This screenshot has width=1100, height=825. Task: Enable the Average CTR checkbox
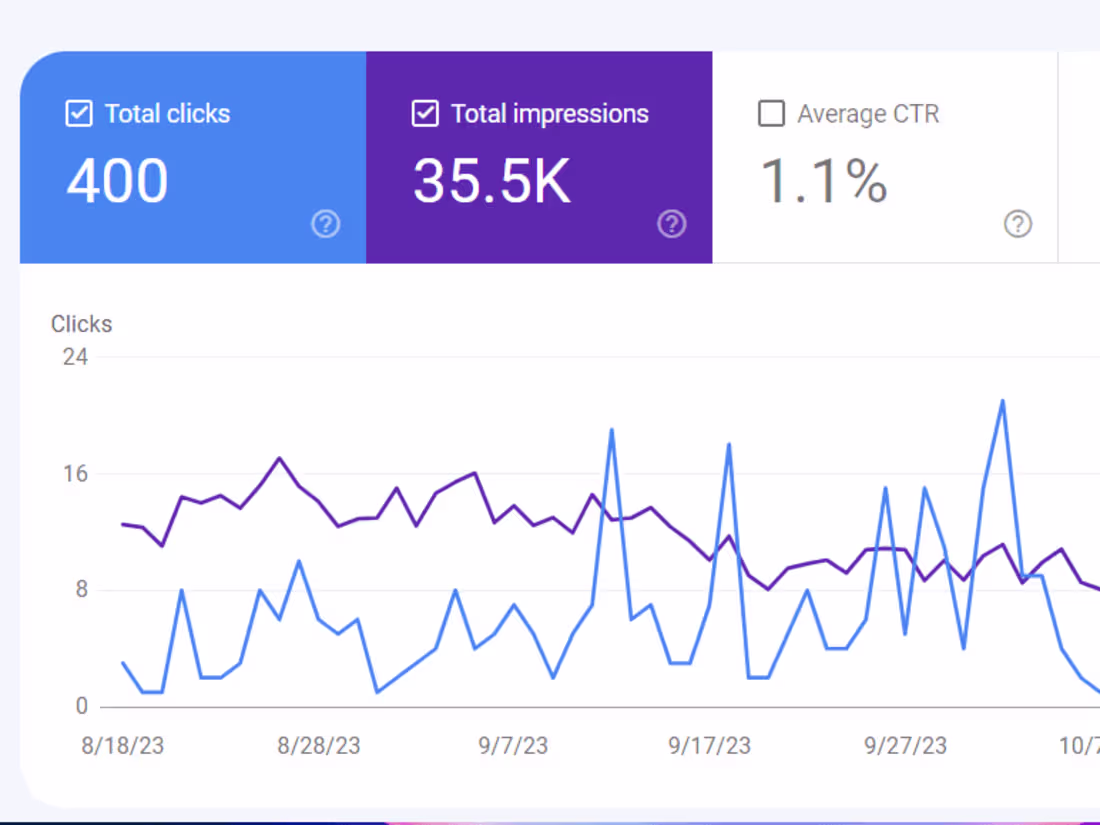pyautogui.click(x=771, y=113)
